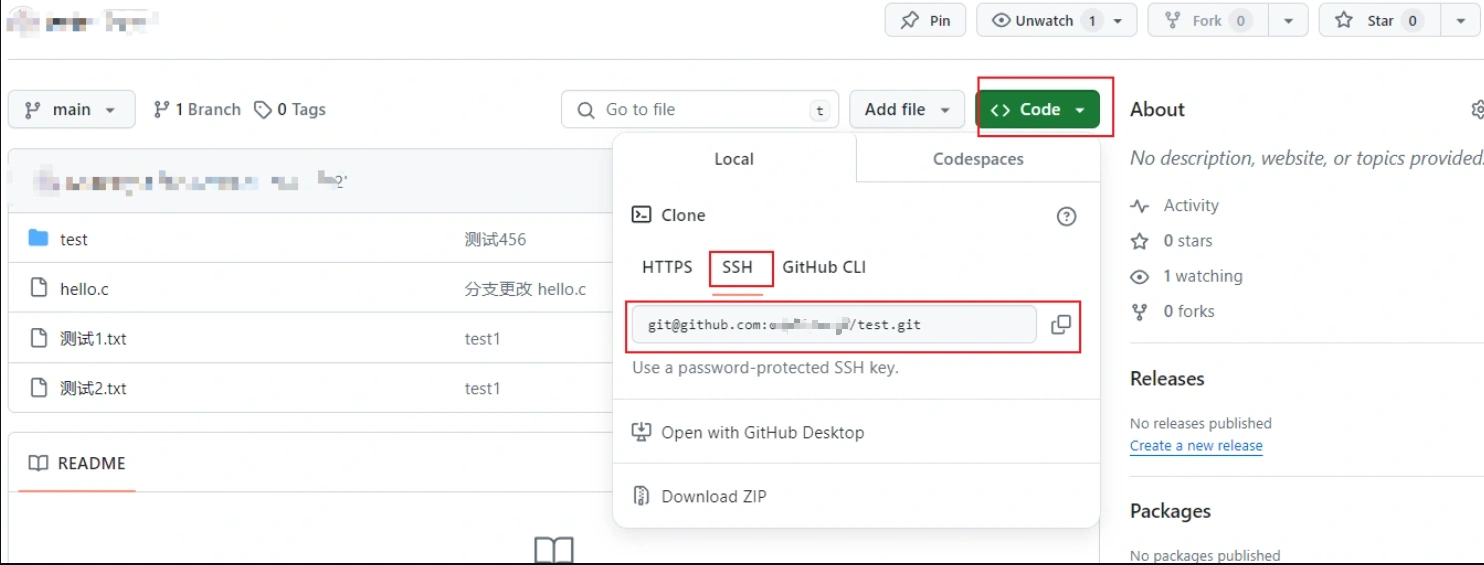Open commit message 测试456
Viewport: 1484px width, 565px height.
(x=495, y=240)
